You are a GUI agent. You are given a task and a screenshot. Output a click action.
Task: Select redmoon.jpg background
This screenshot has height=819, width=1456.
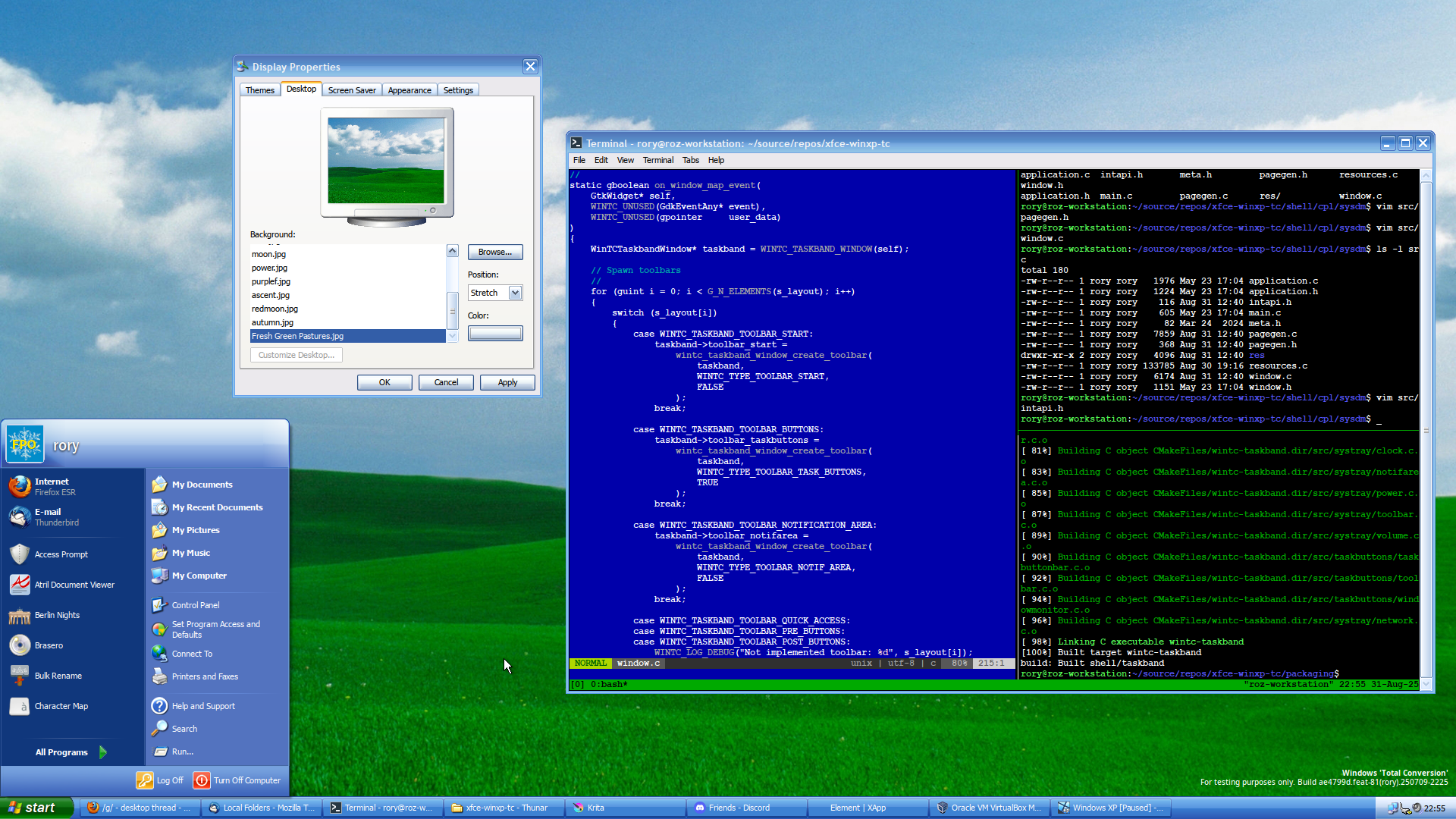(348, 309)
